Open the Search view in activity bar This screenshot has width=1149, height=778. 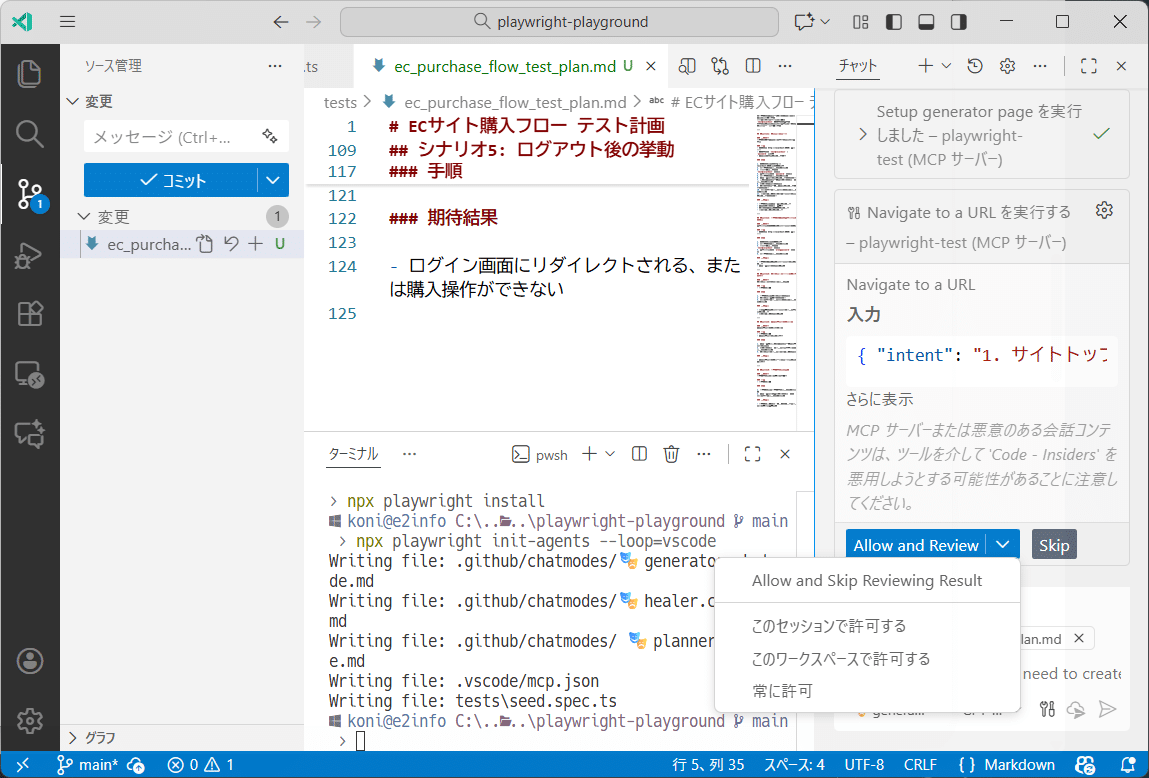pyautogui.click(x=30, y=133)
